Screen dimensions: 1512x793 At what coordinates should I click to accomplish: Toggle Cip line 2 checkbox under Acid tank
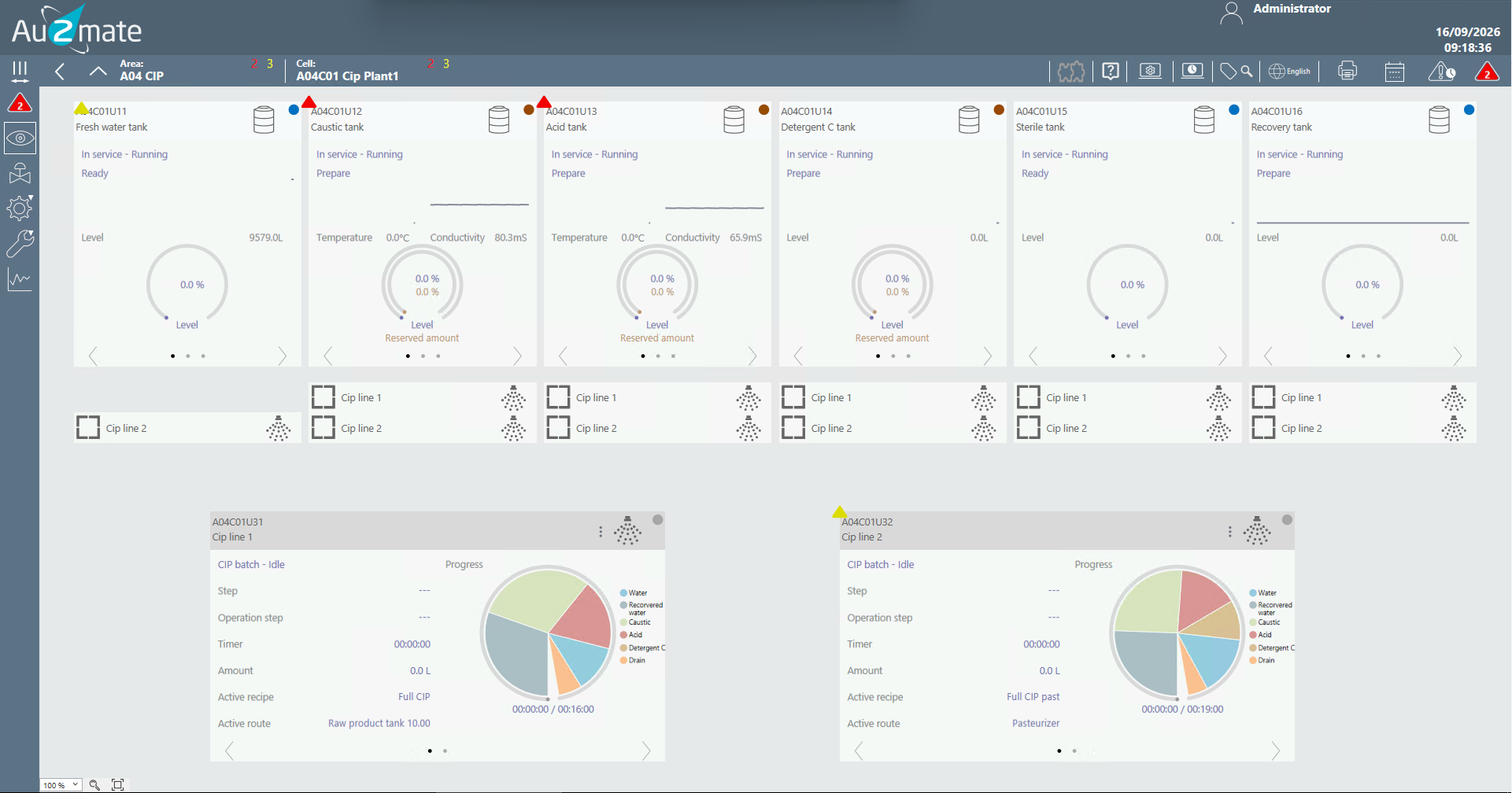click(558, 427)
